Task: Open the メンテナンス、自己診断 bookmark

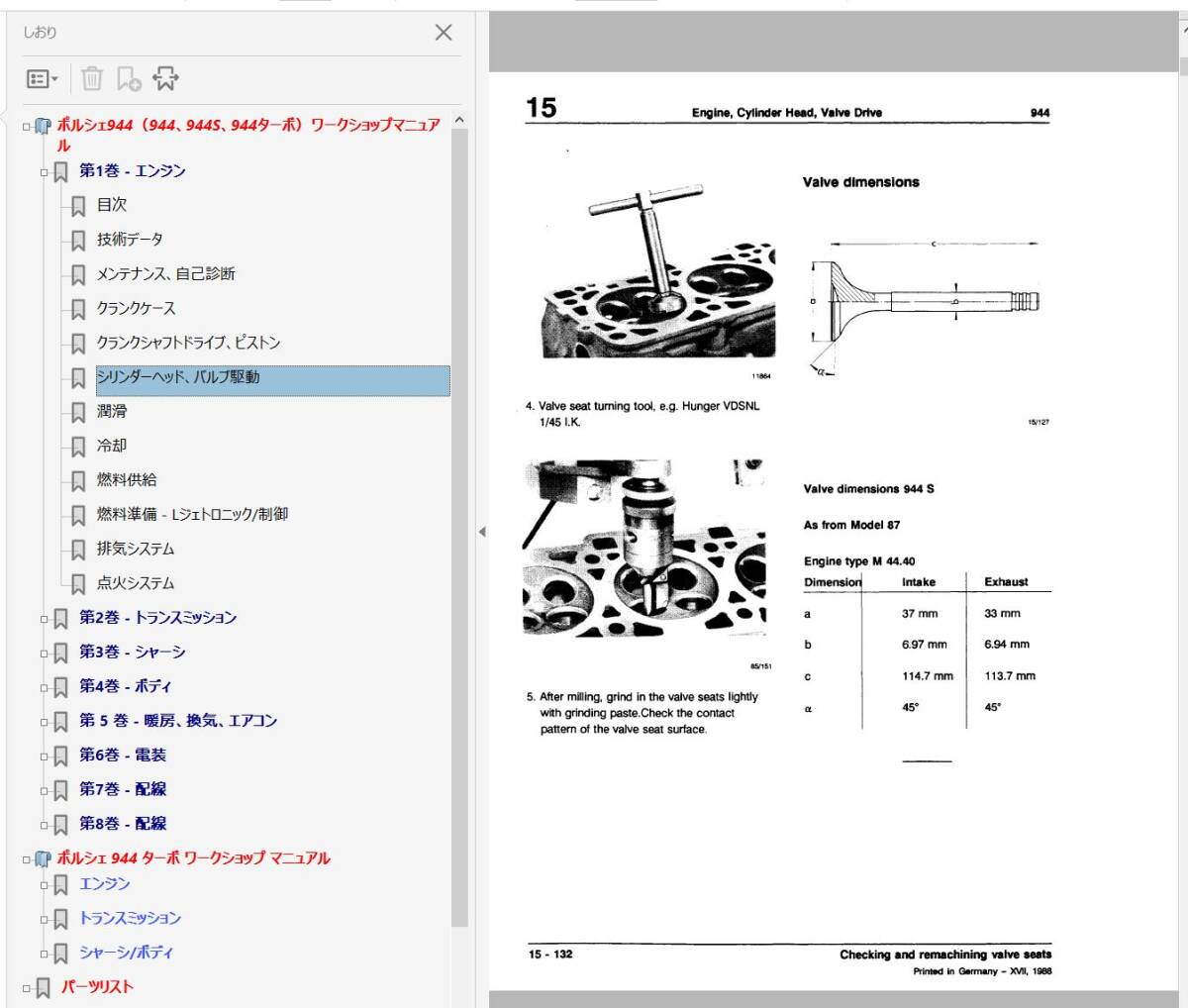Action: tap(165, 274)
